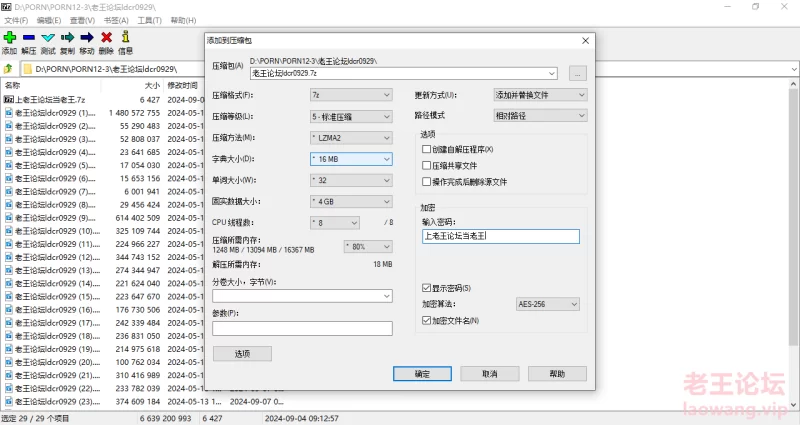Click the size value 1 480 572 755
The height and width of the screenshot is (425, 800).
tap(134, 113)
